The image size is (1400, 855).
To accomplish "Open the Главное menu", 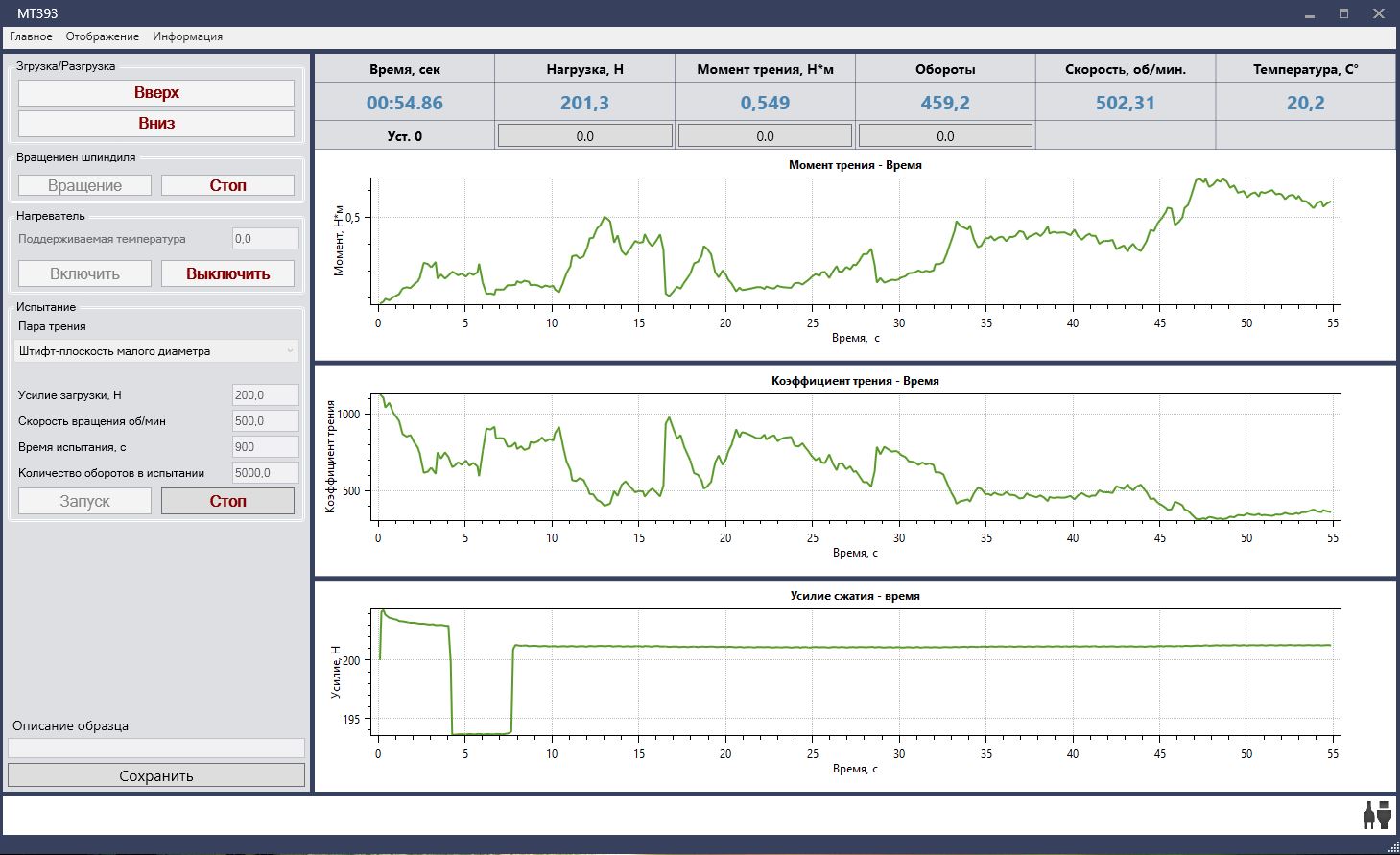I will 31,36.
